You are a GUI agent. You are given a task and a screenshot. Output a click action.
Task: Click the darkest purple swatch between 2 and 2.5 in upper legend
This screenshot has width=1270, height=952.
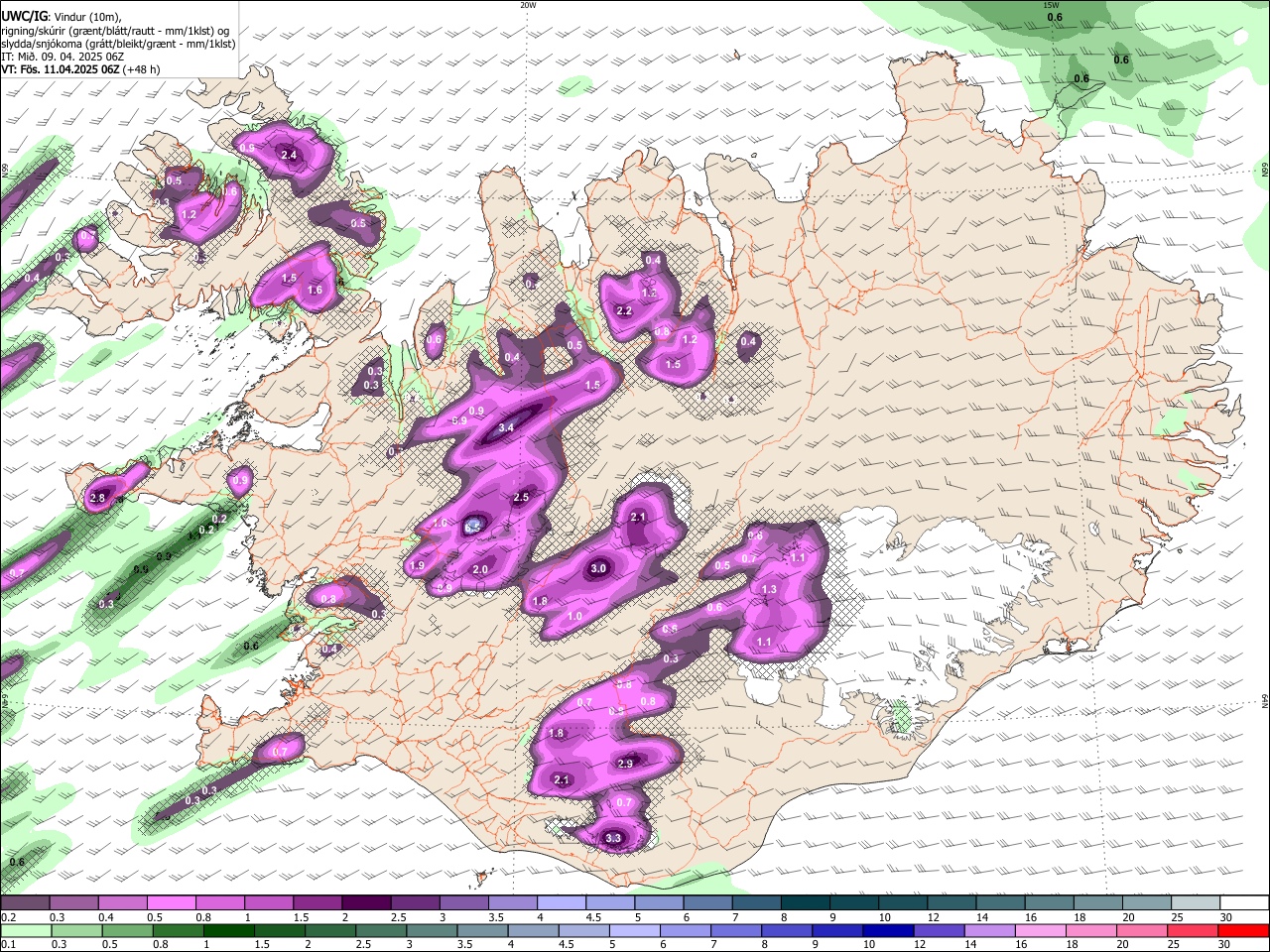365,902
